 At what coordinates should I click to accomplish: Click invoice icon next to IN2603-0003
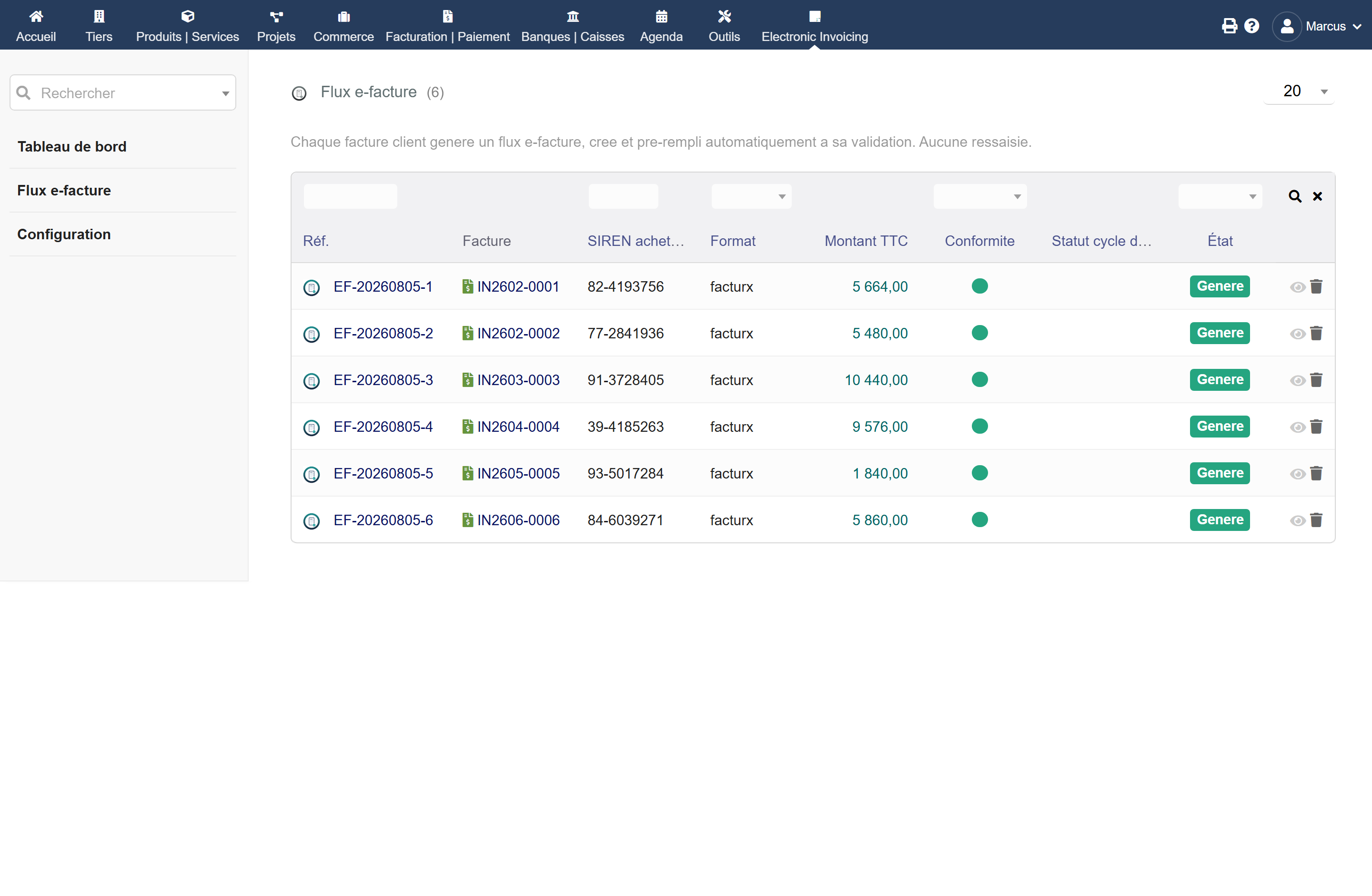[x=467, y=380]
